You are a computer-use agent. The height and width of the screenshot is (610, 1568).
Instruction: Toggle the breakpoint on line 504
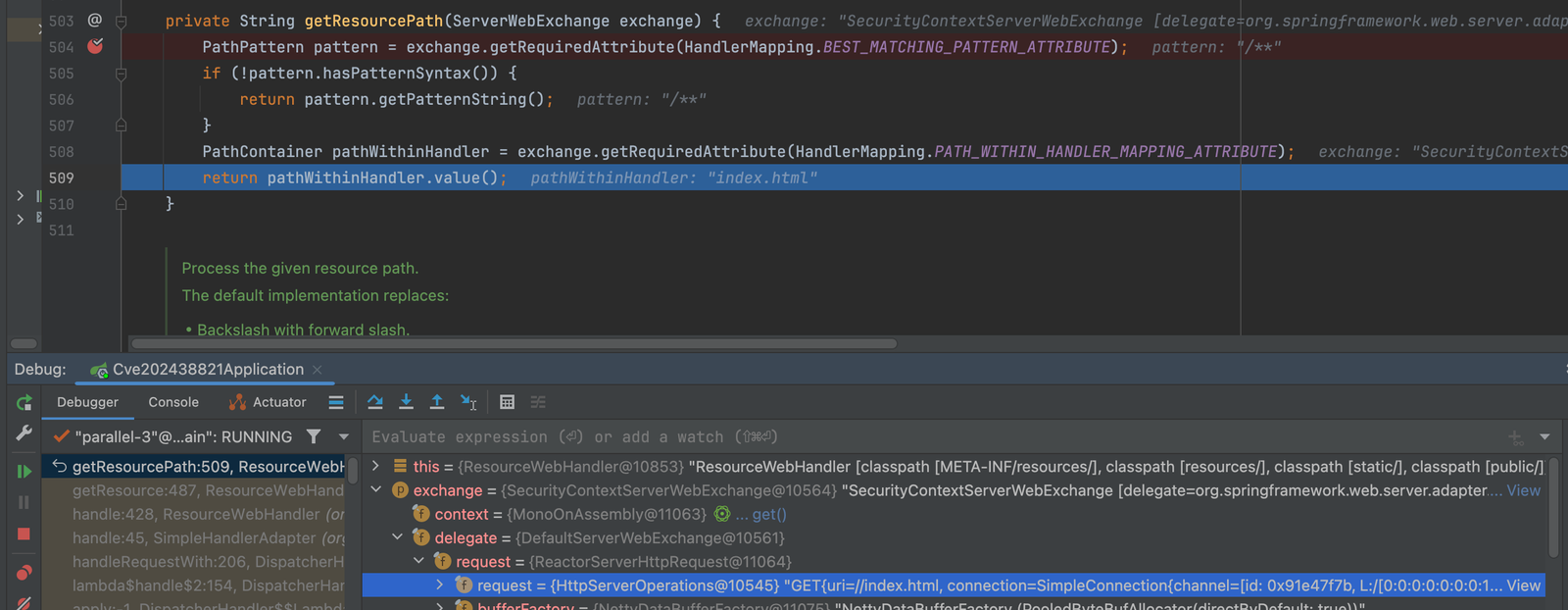pyautogui.click(x=95, y=46)
